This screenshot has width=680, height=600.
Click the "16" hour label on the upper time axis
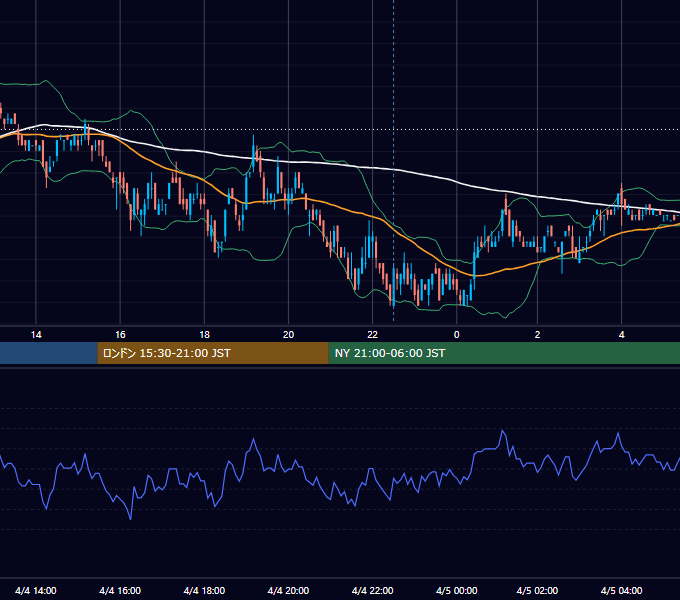120,335
